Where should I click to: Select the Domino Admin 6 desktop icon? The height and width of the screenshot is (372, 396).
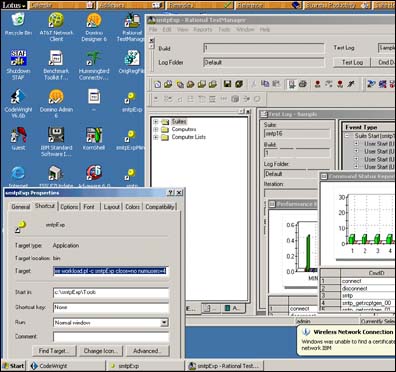56,103
